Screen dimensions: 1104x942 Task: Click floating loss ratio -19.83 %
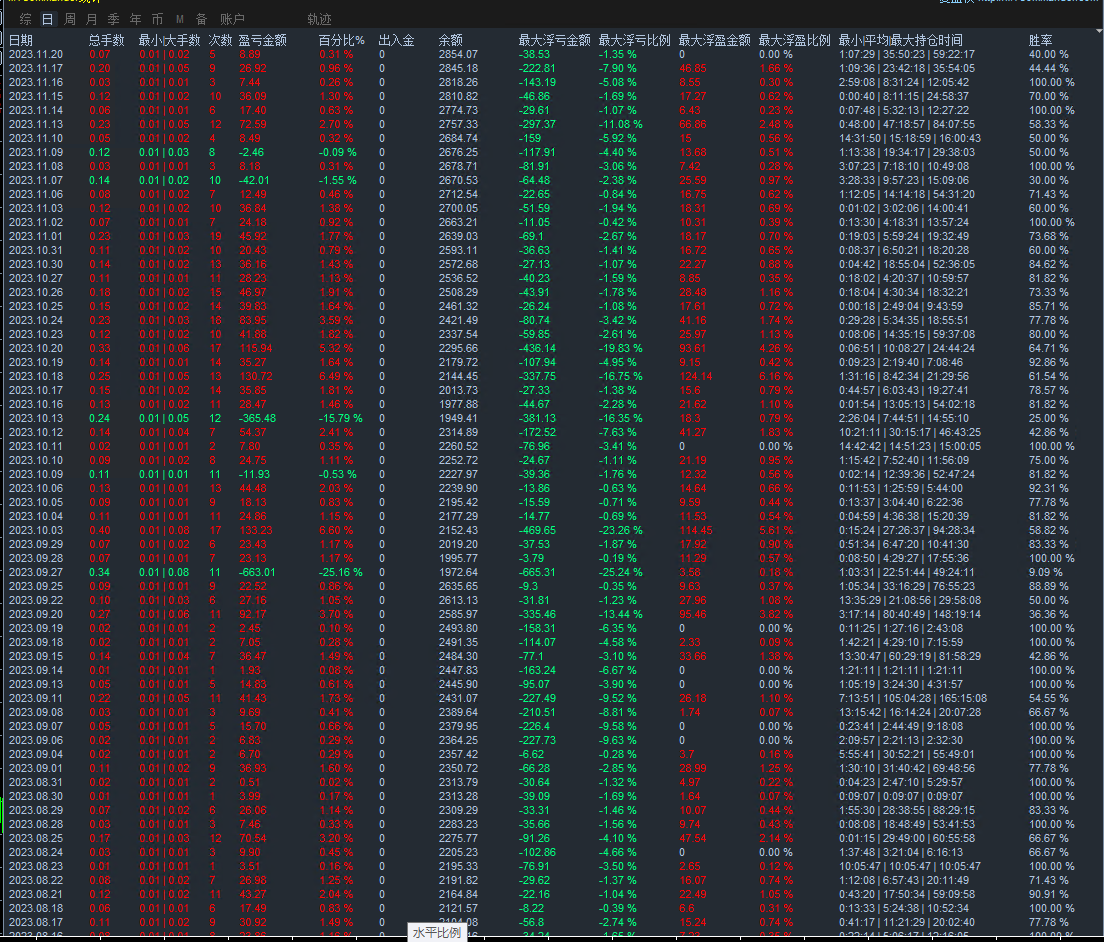pos(621,348)
